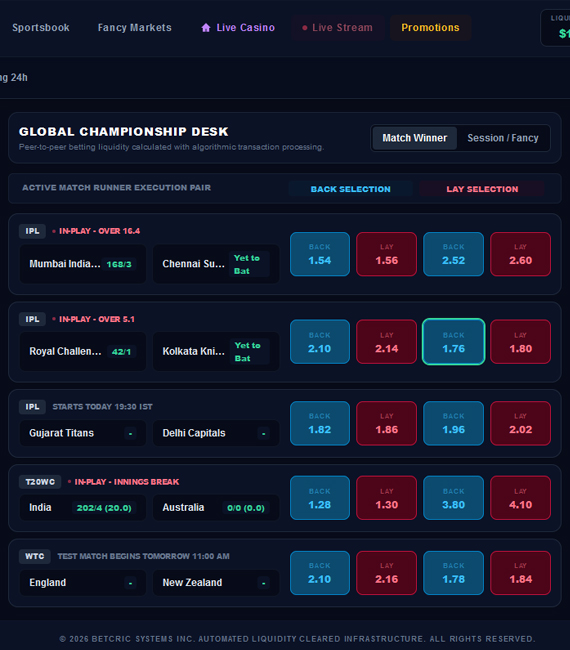Click the Yet to Bat label for Kolkata

(x=250, y=352)
